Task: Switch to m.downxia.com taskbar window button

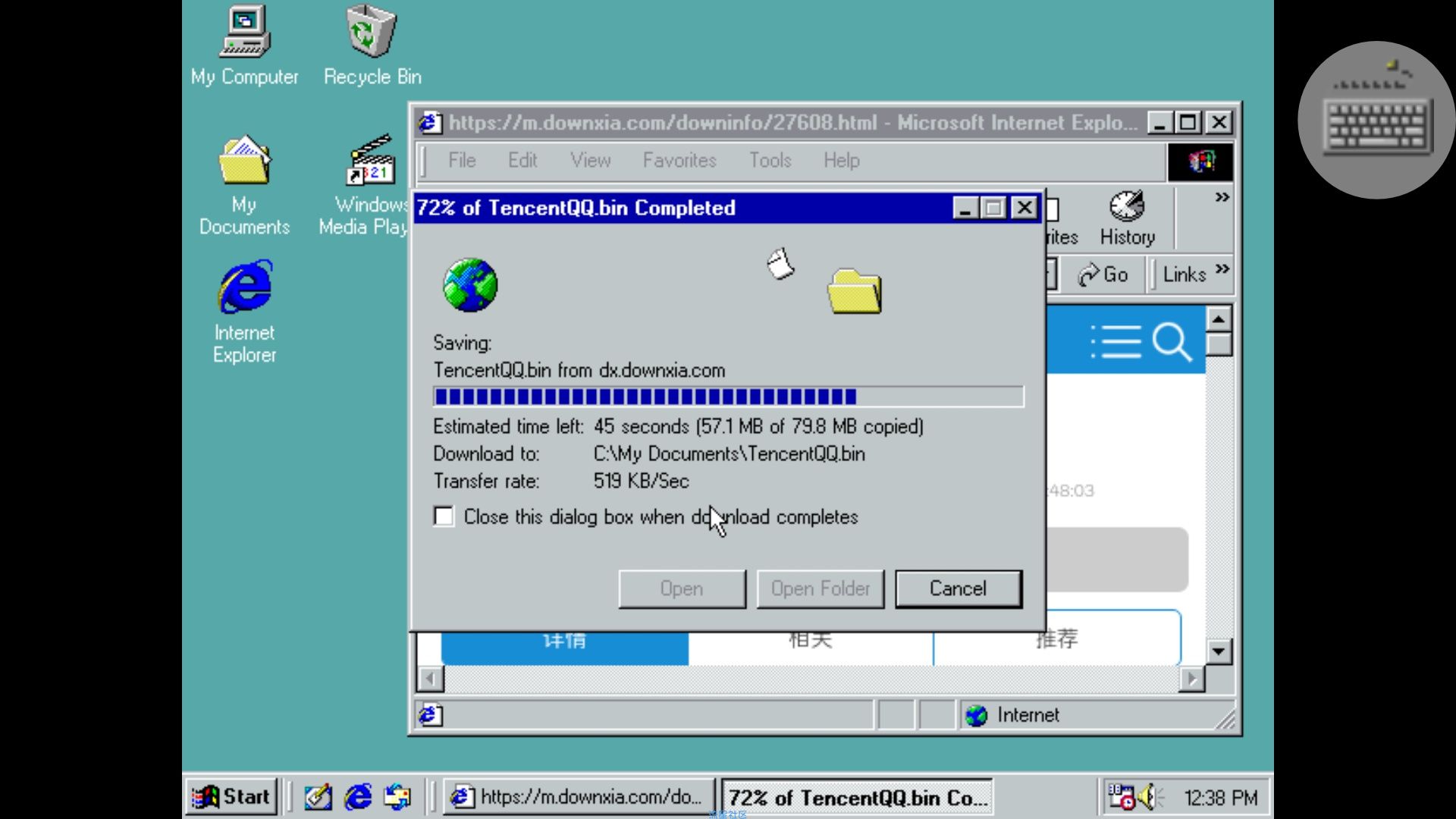Action: coord(579,797)
